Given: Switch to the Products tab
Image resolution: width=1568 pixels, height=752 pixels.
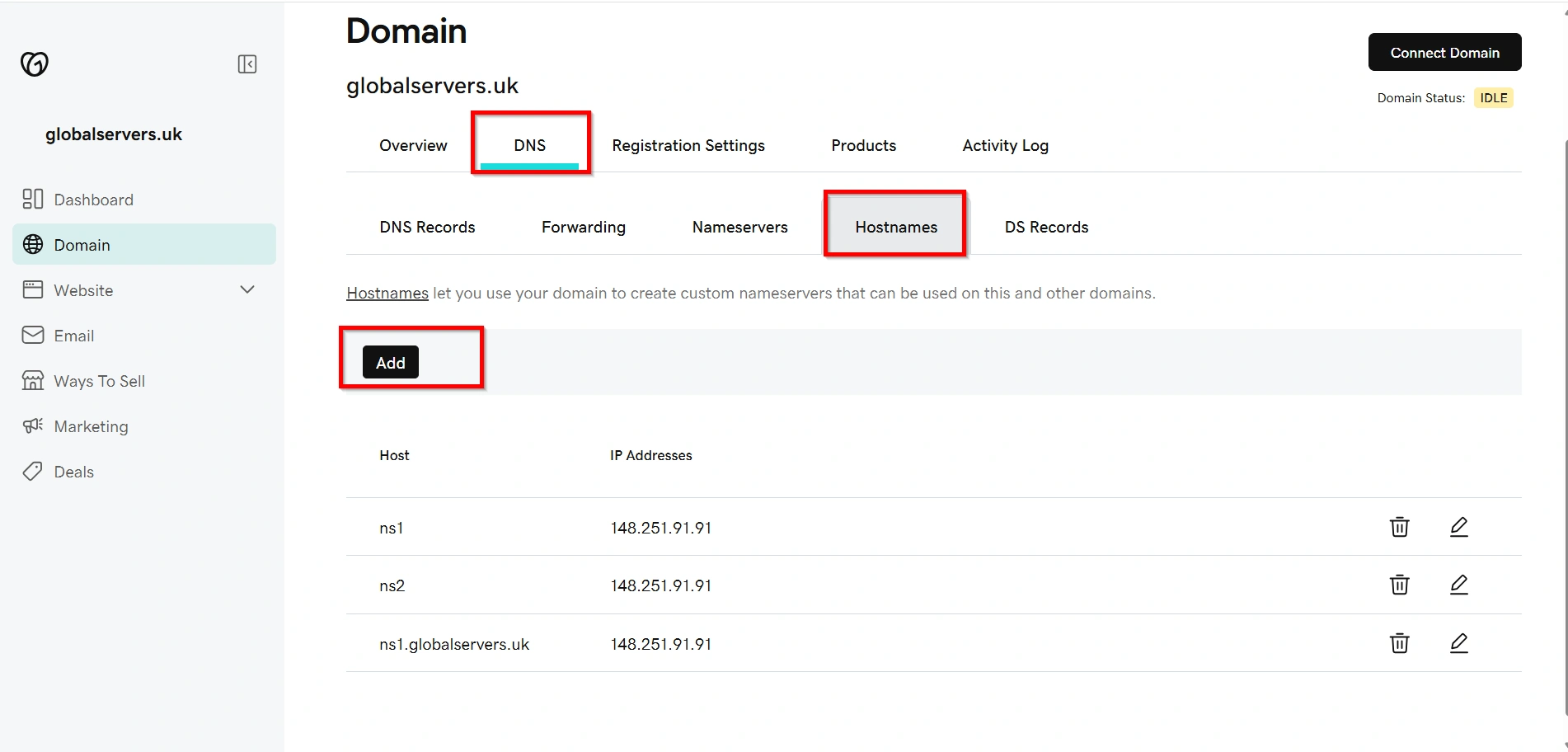Looking at the screenshot, I should point(863,145).
